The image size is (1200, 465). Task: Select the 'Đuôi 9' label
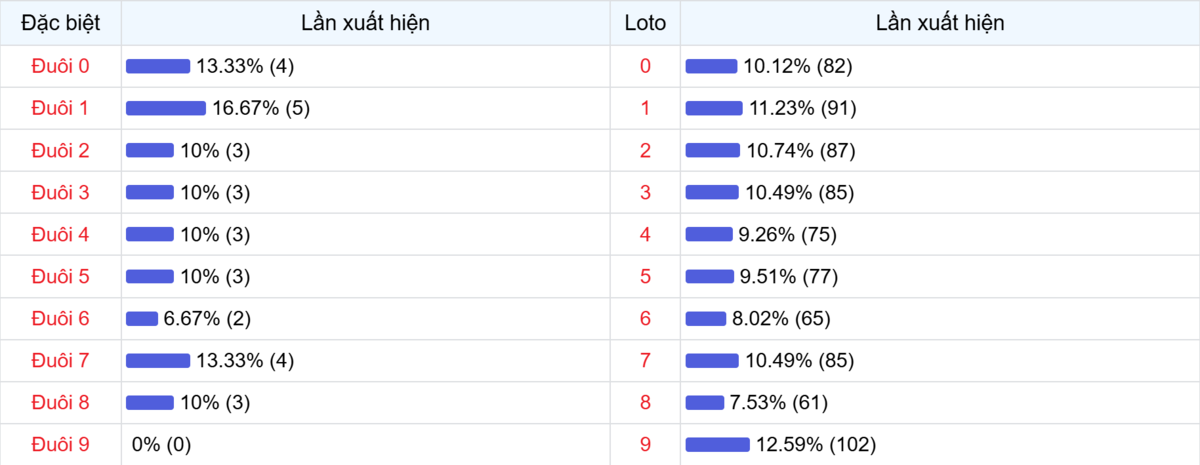click(60, 444)
